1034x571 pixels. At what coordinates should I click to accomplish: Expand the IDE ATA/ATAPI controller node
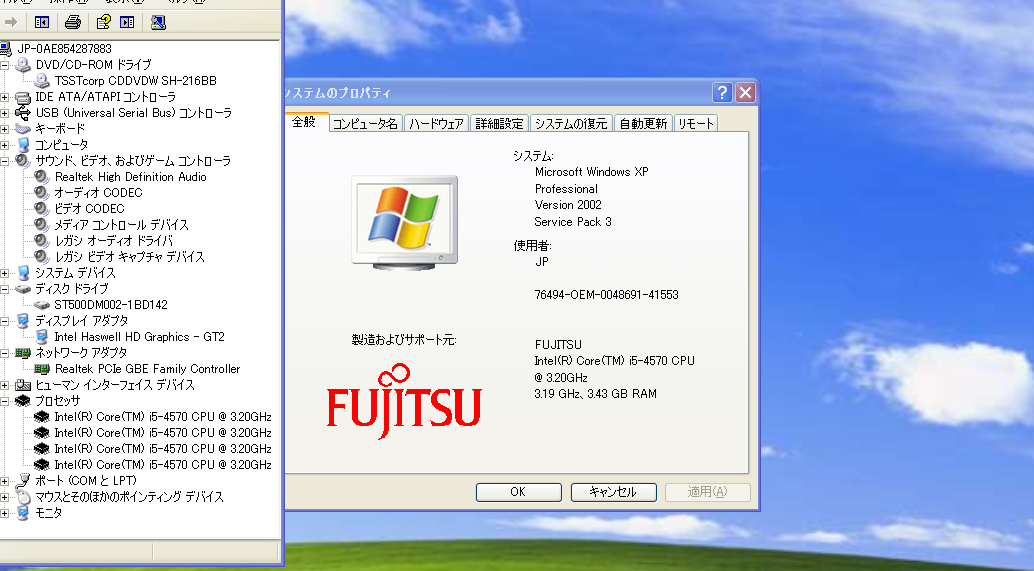coord(5,97)
